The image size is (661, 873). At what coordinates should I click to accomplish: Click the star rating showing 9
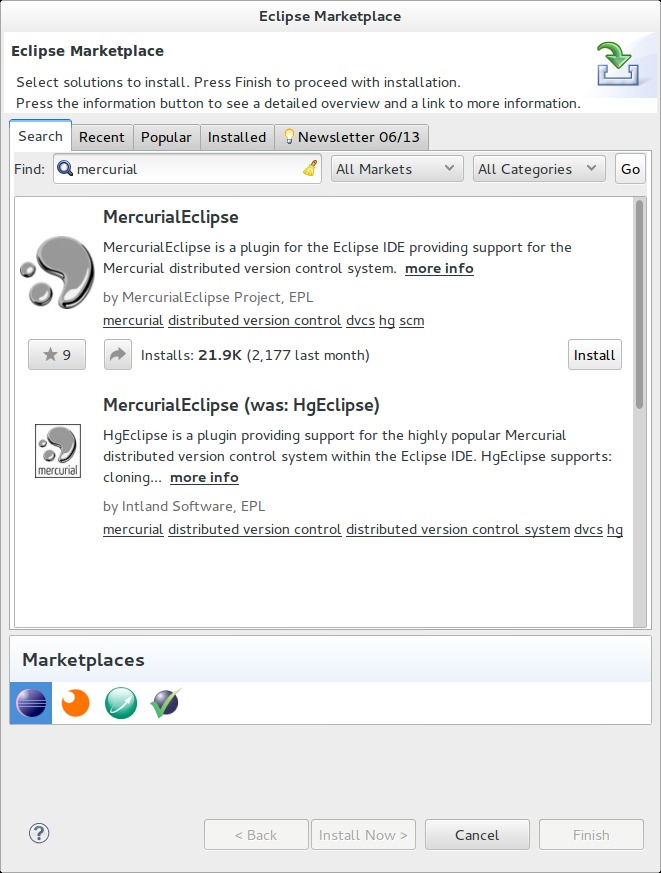pyautogui.click(x=56, y=354)
